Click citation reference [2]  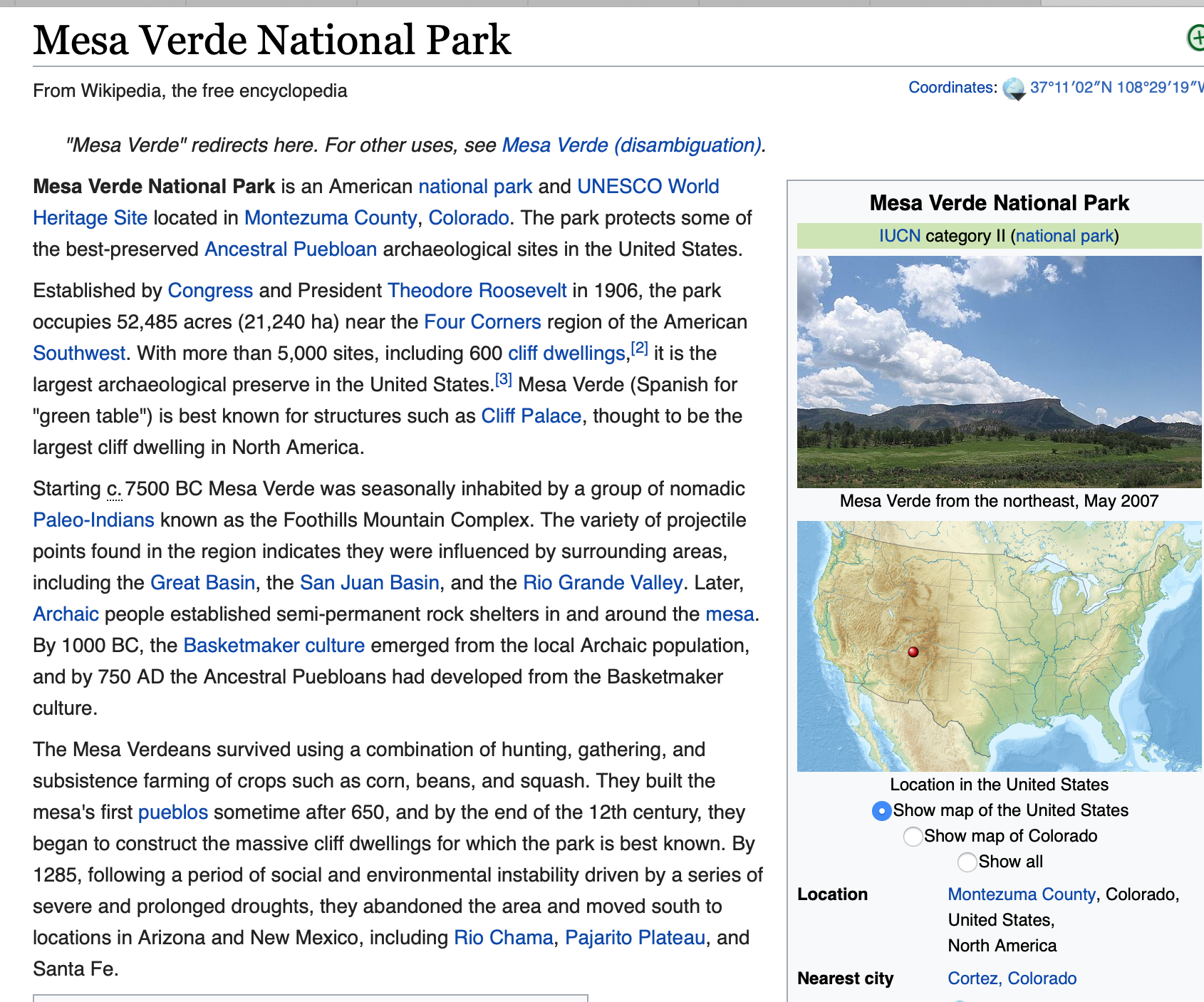(639, 348)
